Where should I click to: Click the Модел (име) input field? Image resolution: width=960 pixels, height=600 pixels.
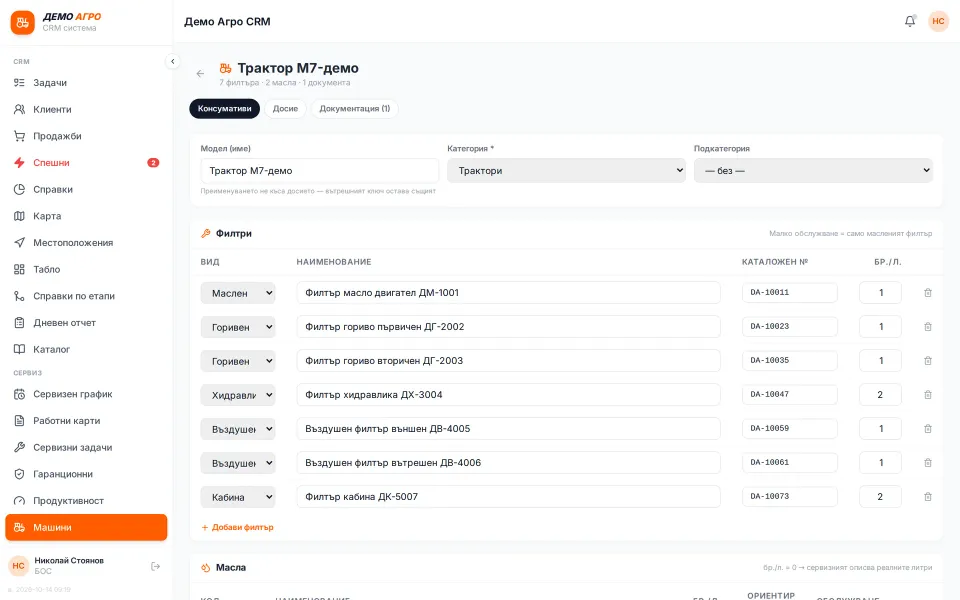point(320,171)
